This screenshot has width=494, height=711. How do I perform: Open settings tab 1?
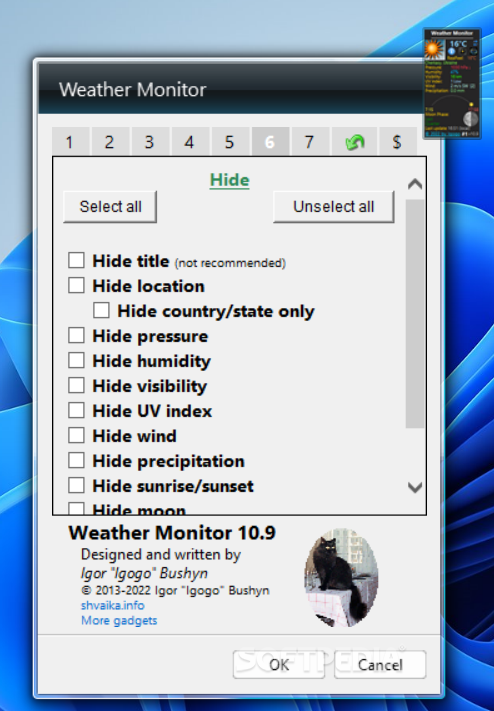coord(70,141)
